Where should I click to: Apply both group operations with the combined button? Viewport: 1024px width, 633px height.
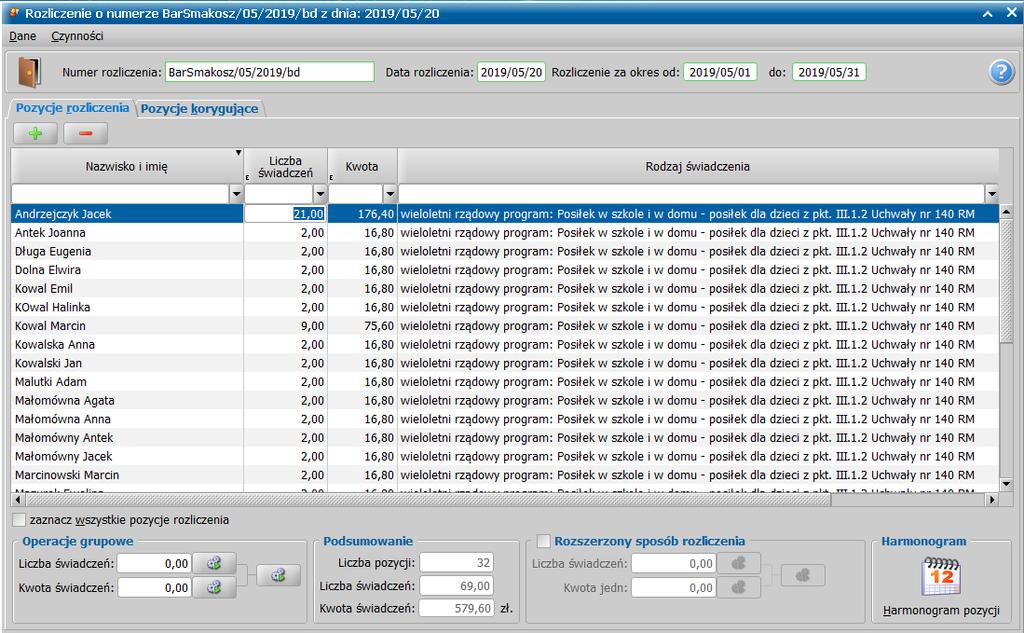click(x=279, y=575)
